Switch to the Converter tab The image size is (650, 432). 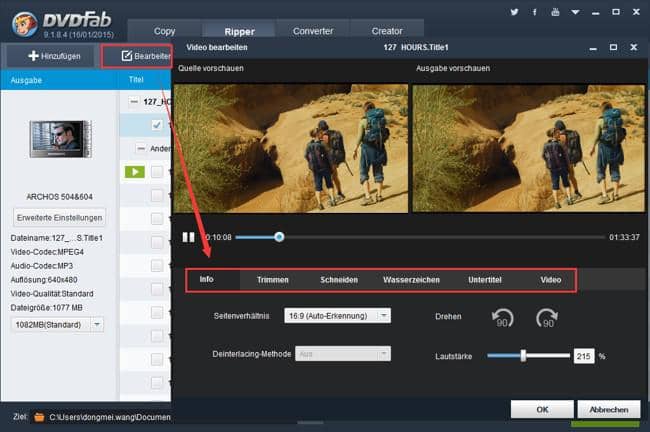pos(313,31)
